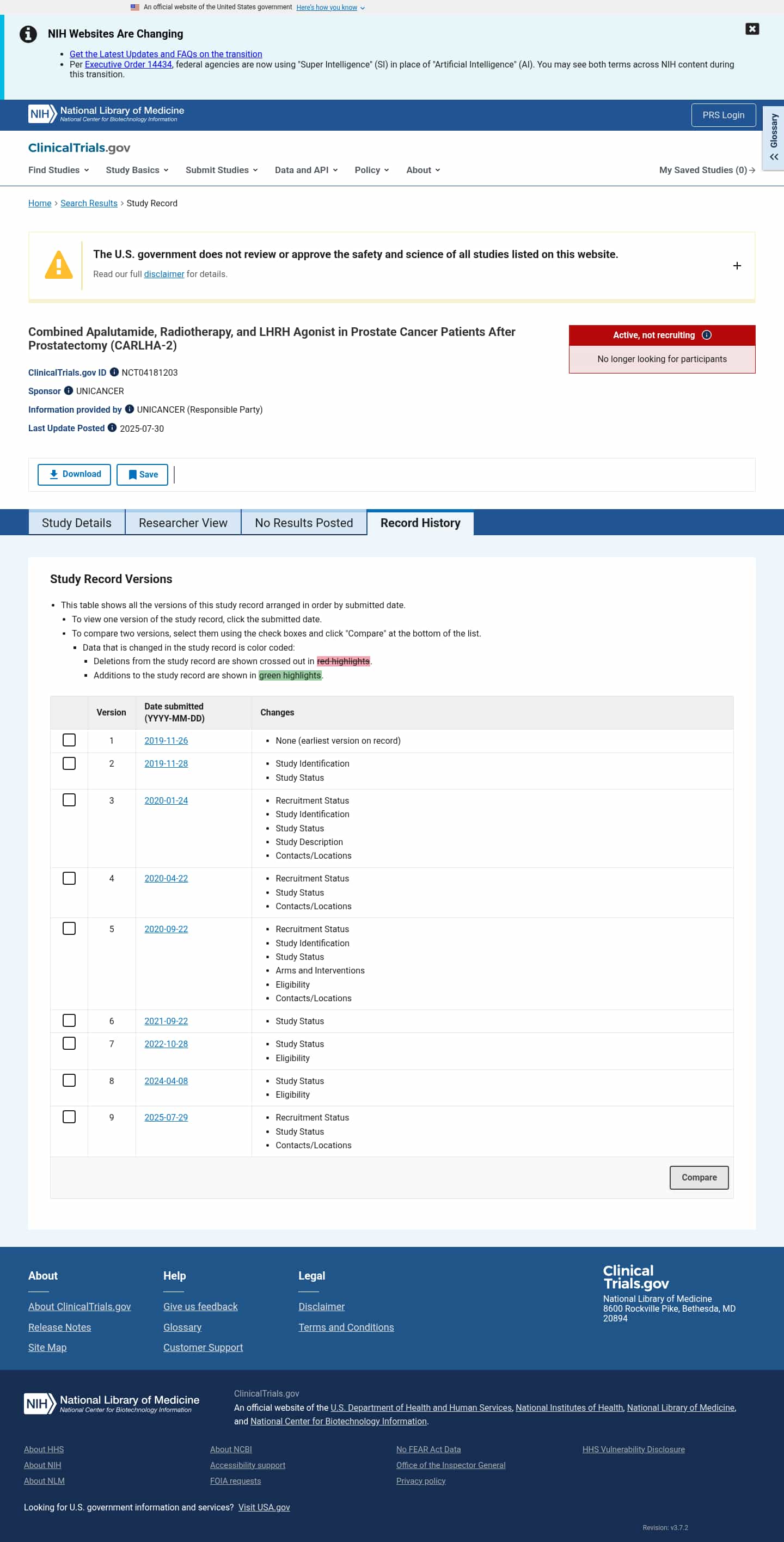Viewport: 784px width, 1542px height.
Task: Click the Download button
Action: [74, 474]
